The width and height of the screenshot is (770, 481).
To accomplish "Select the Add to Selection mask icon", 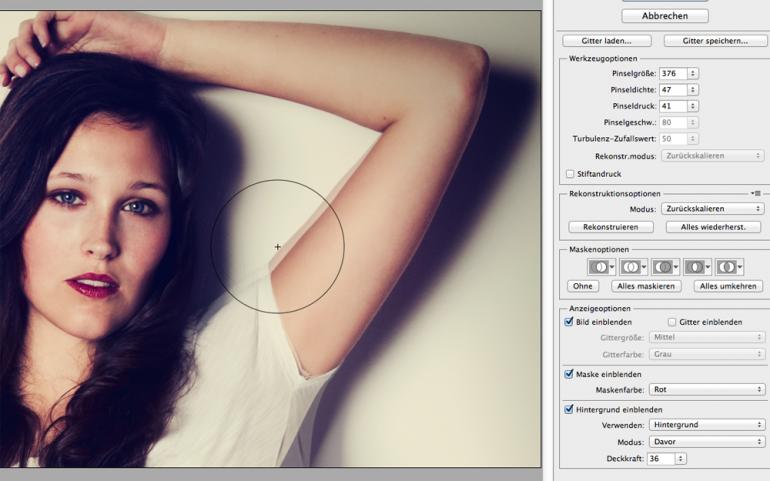I will [x=633, y=267].
